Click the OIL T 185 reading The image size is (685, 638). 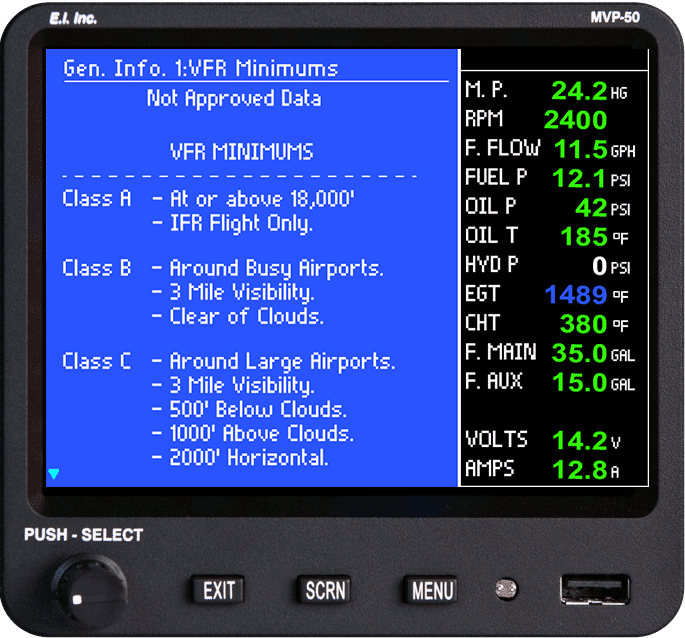547,236
